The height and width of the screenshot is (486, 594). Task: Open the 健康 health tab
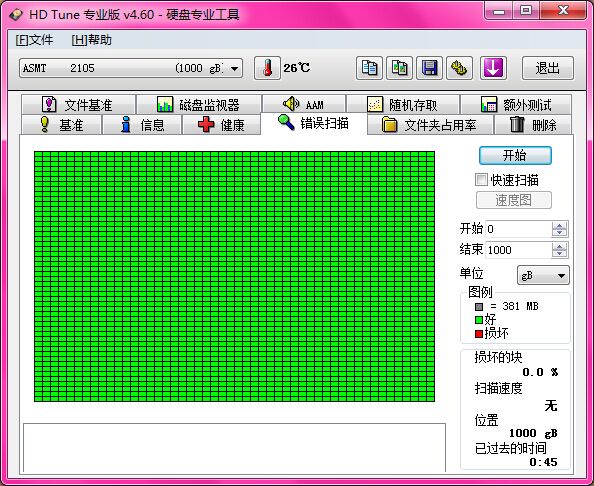pyautogui.click(x=222, y=125)
